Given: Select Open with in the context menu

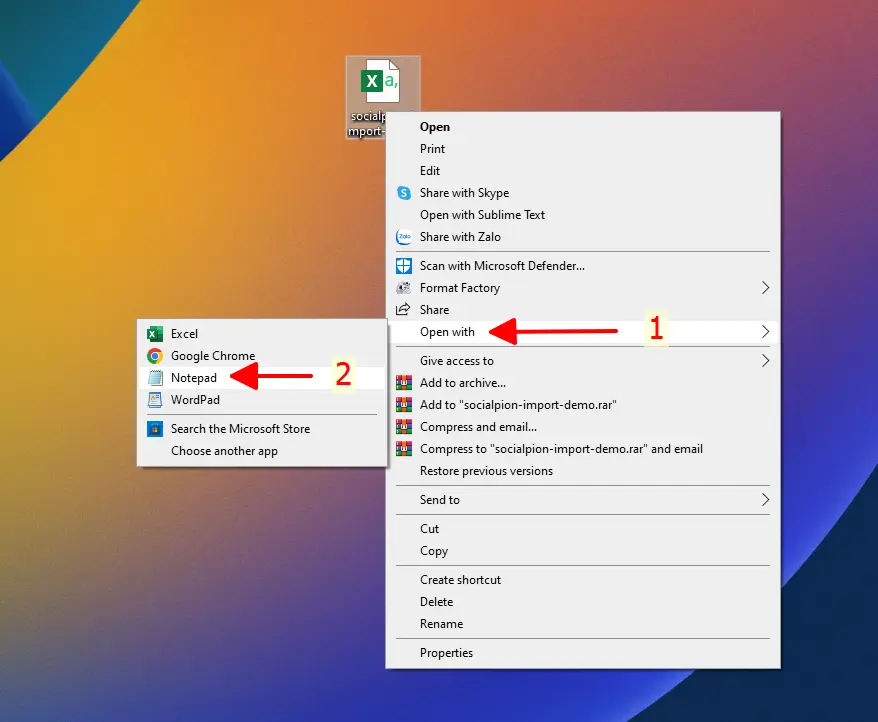Looking at the screenshot, I should click(x=582, y=332).
